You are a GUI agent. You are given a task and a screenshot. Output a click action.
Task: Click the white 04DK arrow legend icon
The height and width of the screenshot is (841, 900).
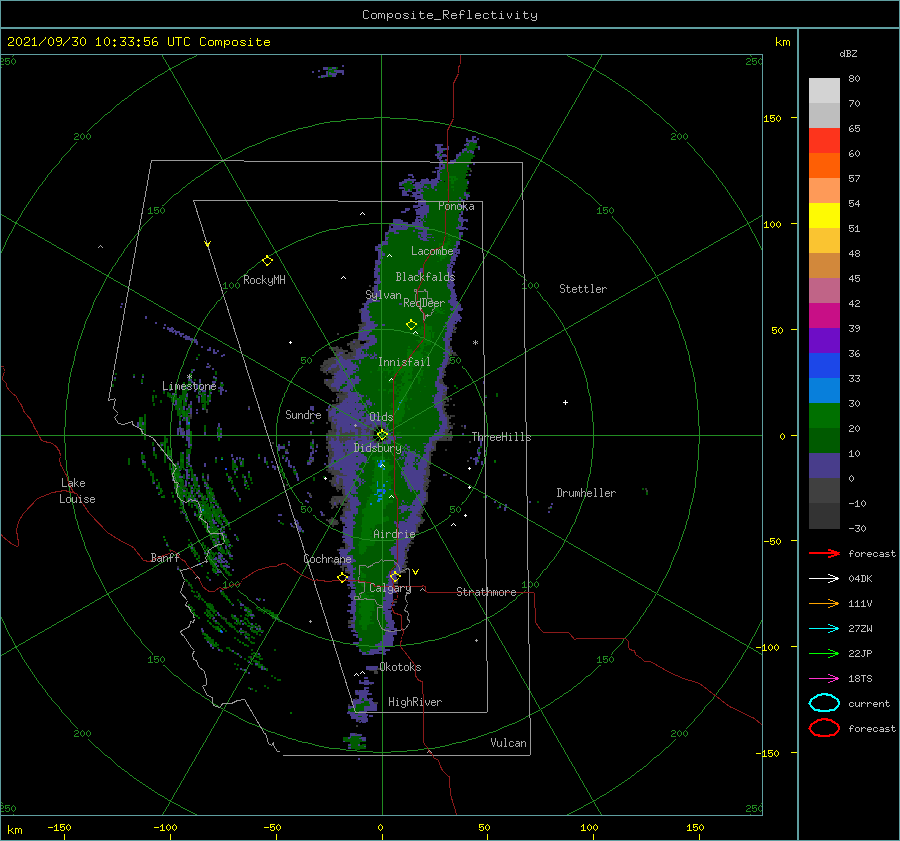(824, 578)
